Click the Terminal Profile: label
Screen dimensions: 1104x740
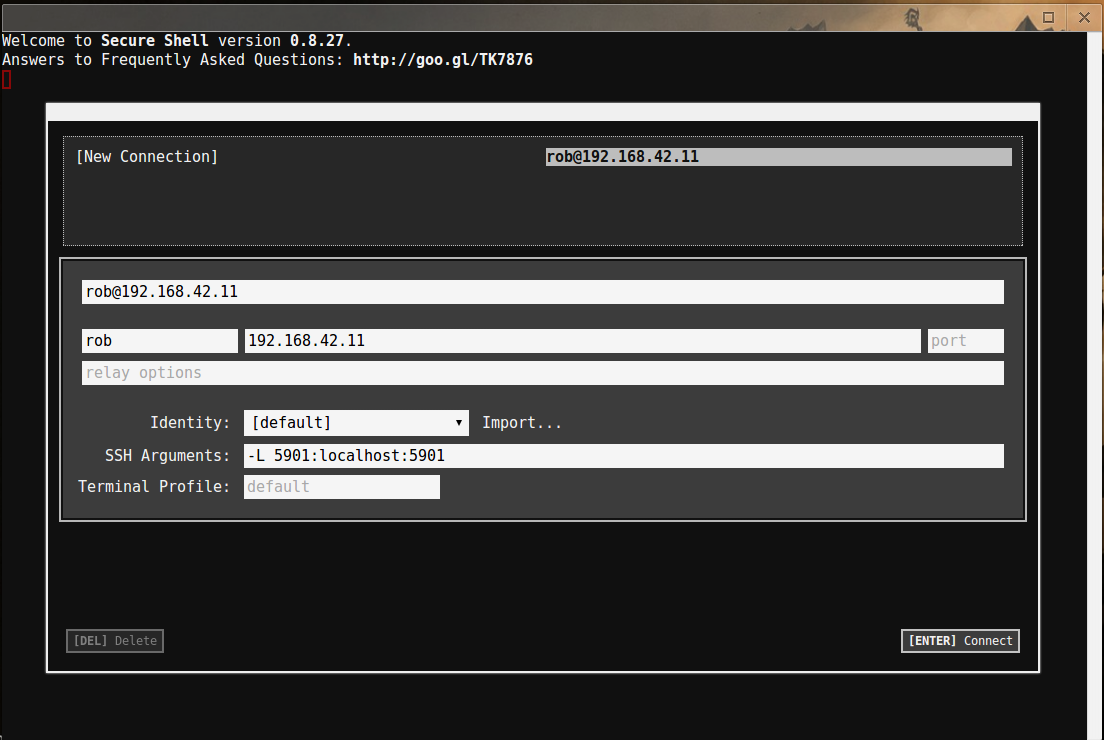coord(154,487)
